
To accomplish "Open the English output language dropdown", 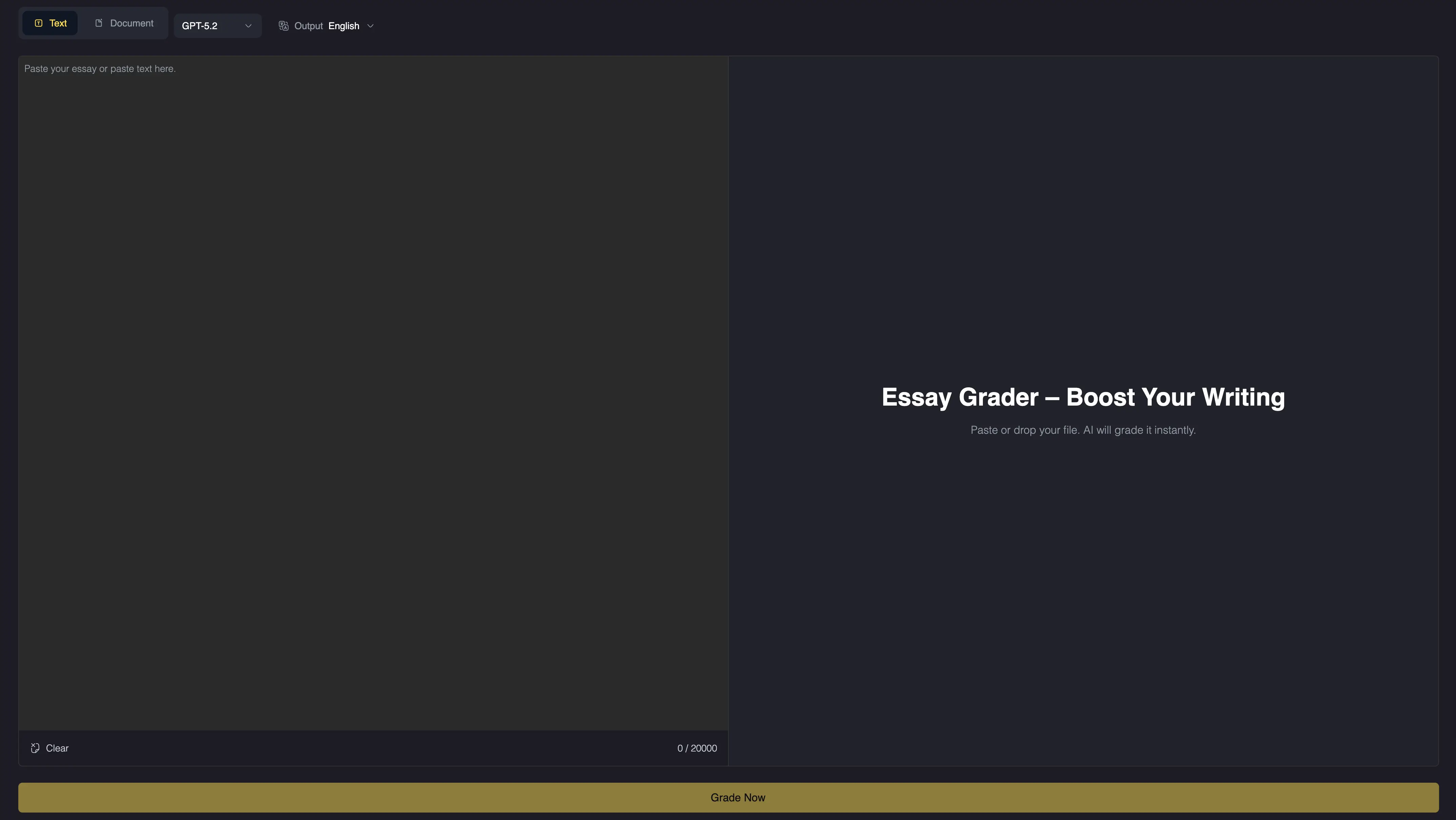I will pos(344,26).
